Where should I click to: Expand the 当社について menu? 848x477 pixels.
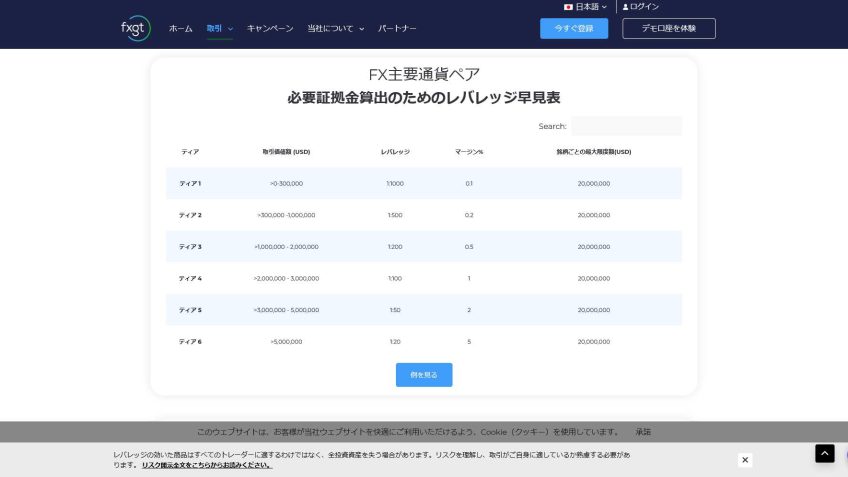coord(335,29)
